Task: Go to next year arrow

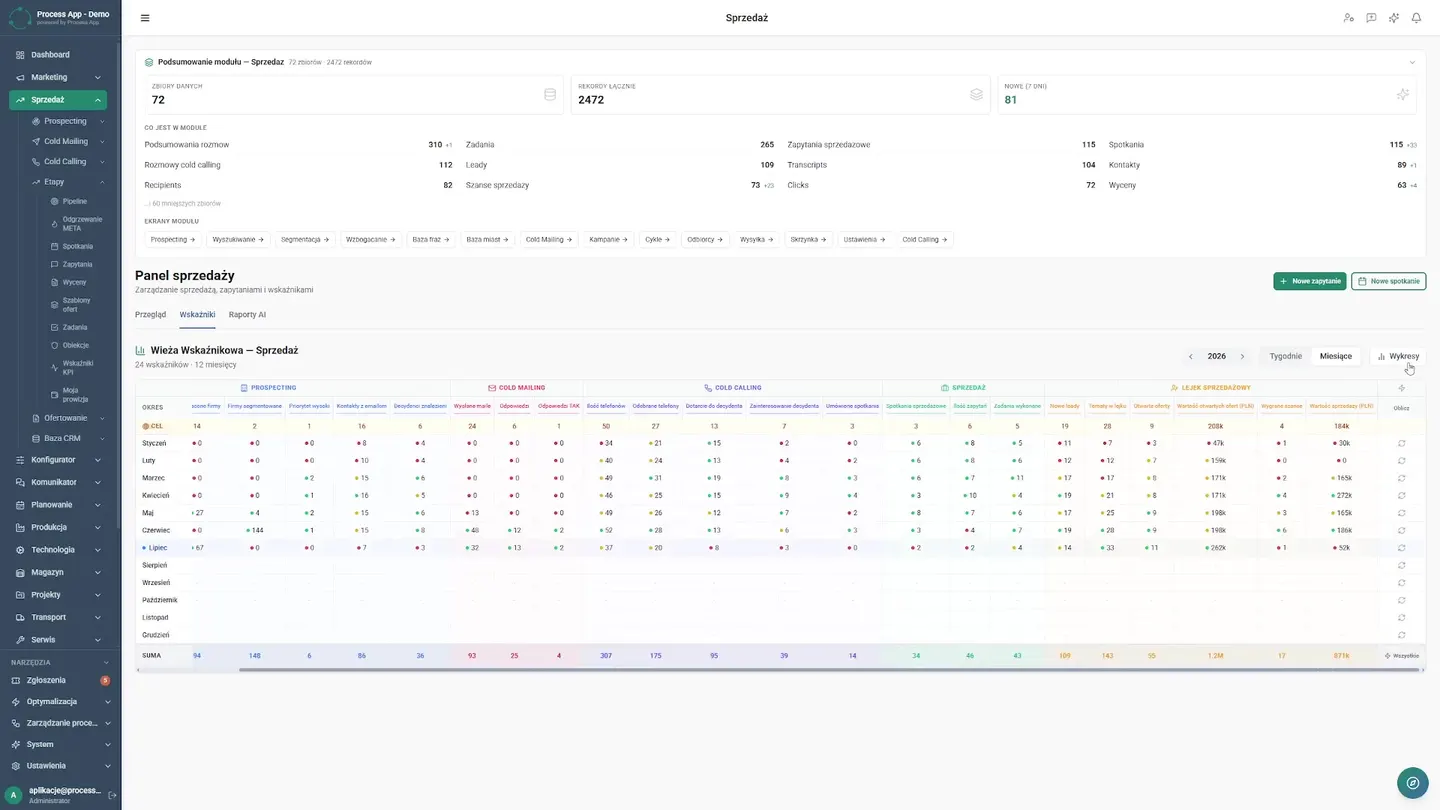Action: coord(1243,356)
